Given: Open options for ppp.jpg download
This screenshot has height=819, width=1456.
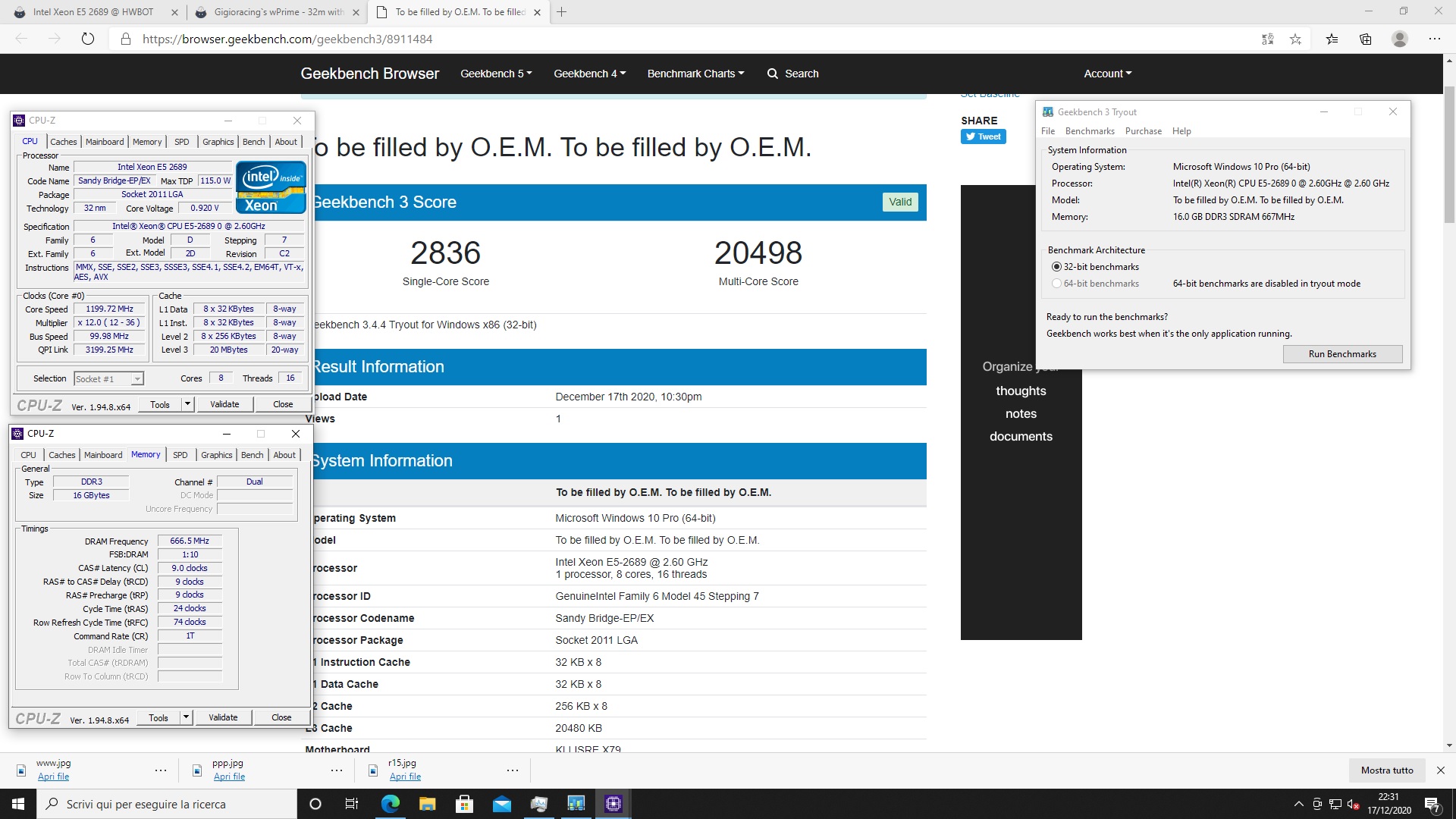Looking at the screenshot, I should coord(337,770).
